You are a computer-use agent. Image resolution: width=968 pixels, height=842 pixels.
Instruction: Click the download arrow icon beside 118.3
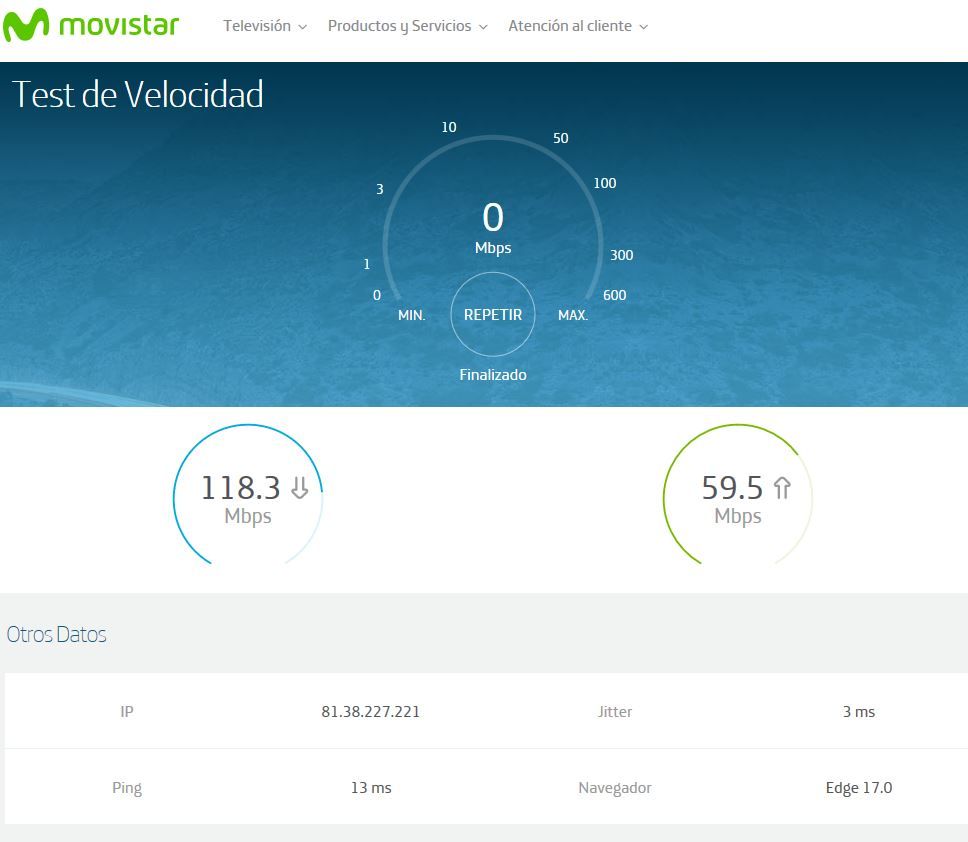click(x=299, y=488)
